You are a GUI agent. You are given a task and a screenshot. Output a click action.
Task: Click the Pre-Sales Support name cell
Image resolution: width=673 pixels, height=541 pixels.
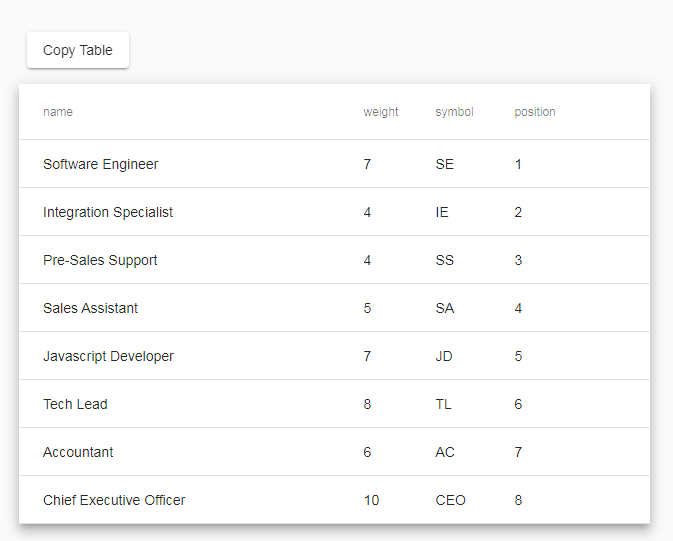pyautogui.click(x=100, y=260)
